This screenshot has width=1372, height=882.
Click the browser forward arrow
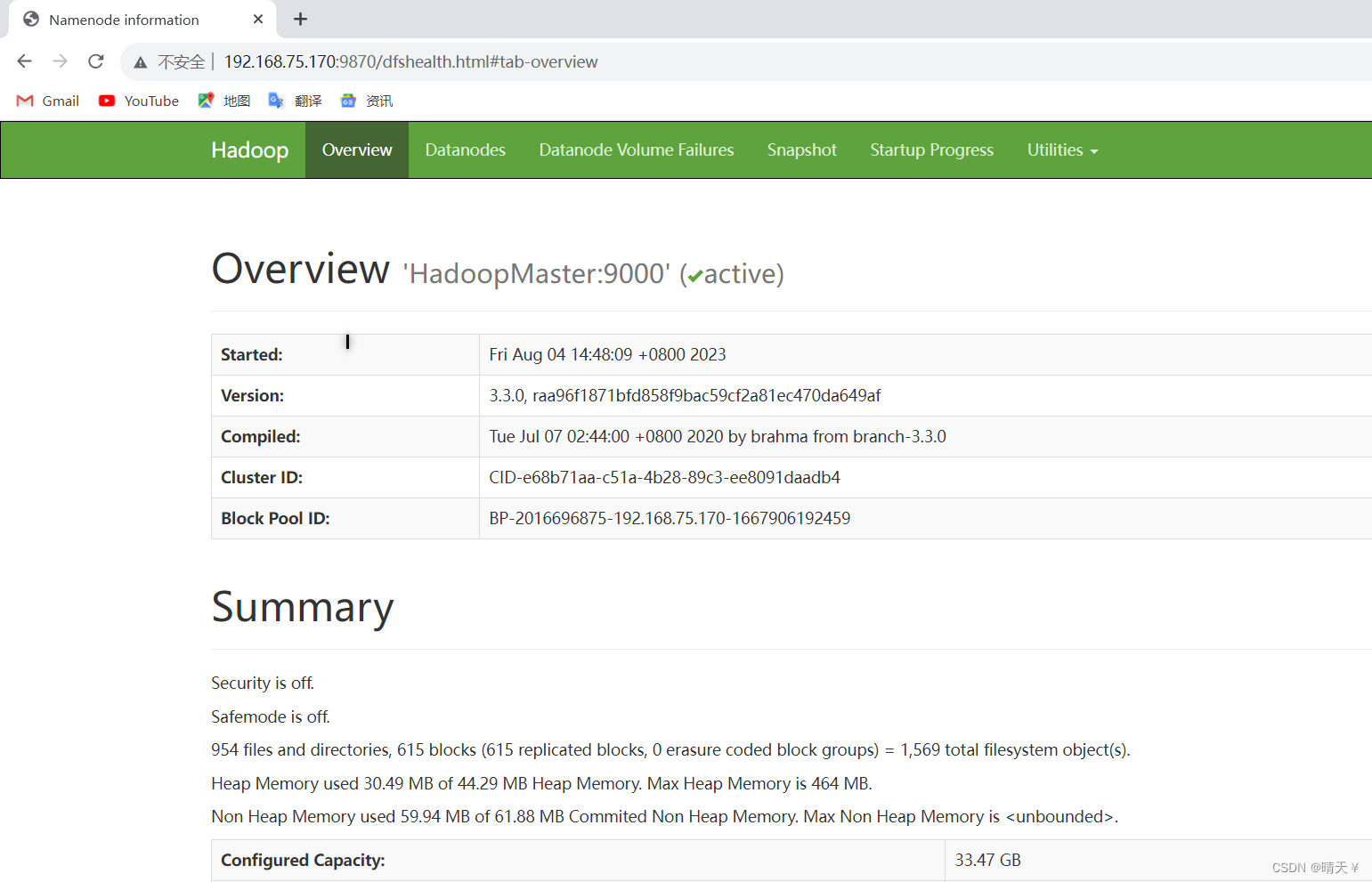click(x=61, y=61)
